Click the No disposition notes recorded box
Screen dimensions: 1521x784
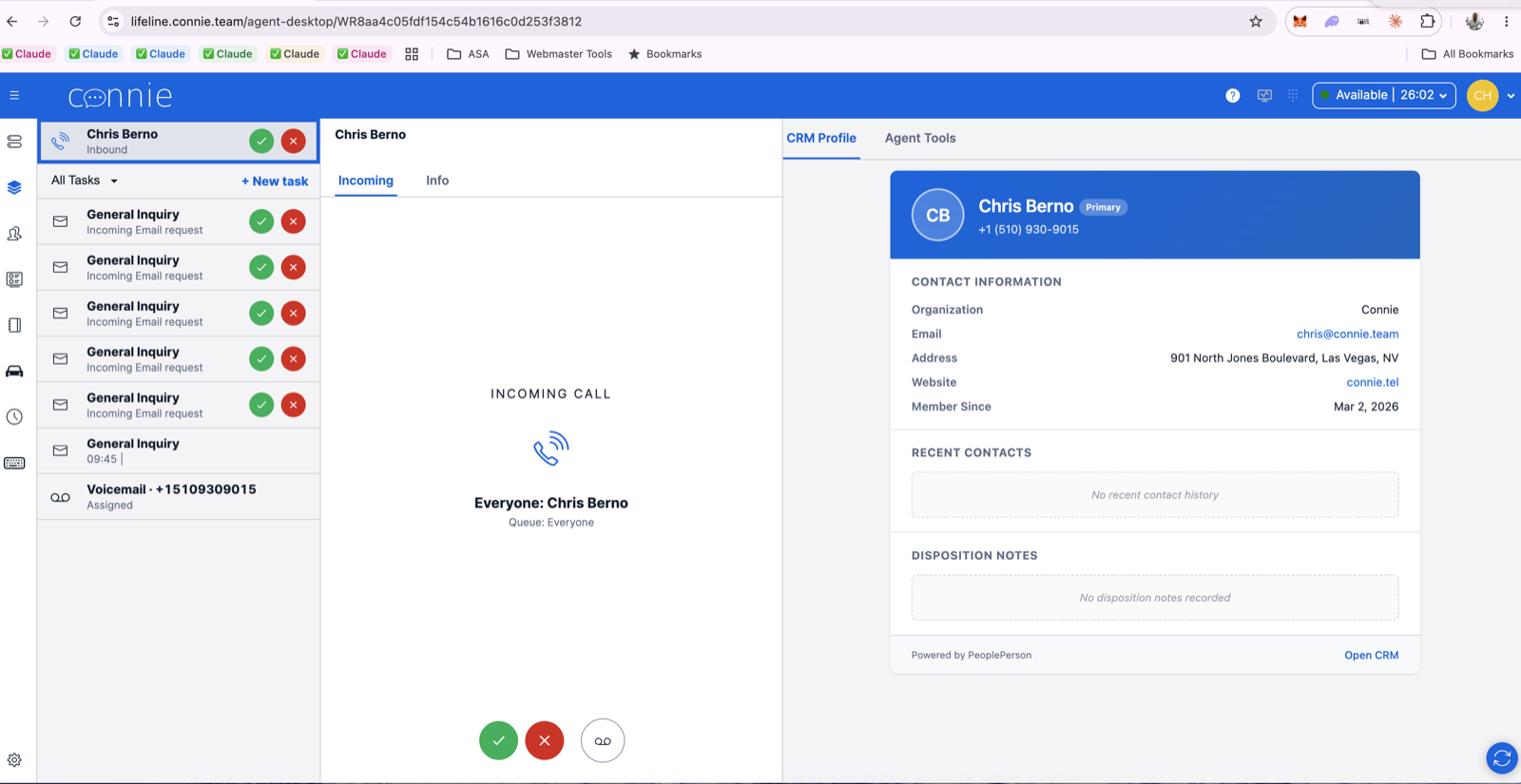1154,598
